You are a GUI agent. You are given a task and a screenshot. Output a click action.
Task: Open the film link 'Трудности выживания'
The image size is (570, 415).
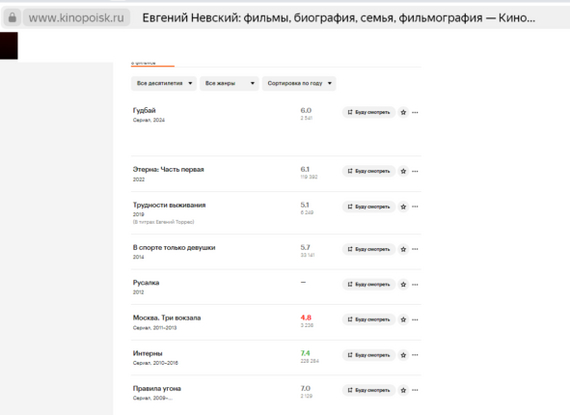click(x=169, y=205)
